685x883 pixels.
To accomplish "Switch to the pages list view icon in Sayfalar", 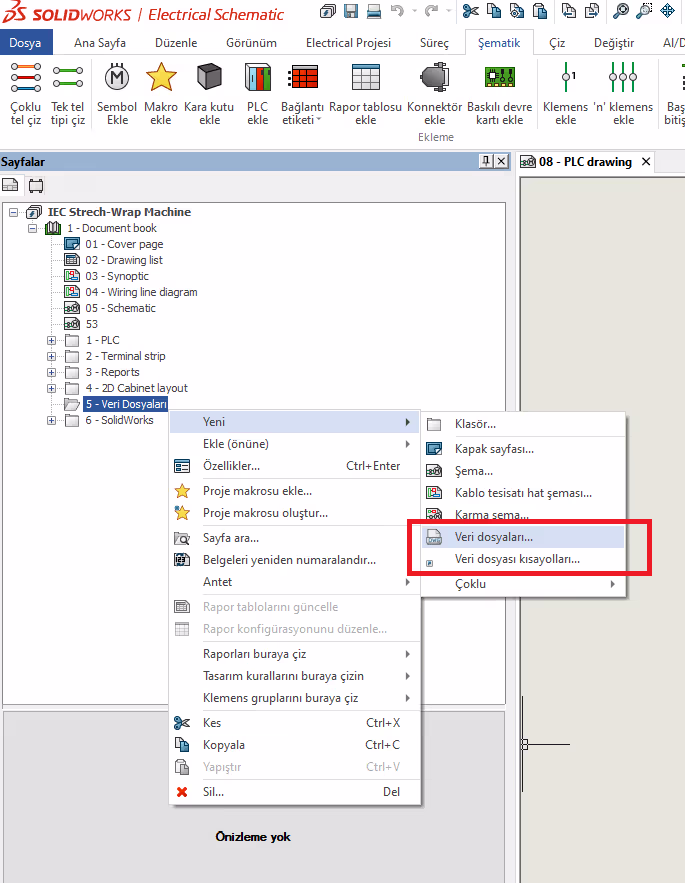I will tap(10, 185).
